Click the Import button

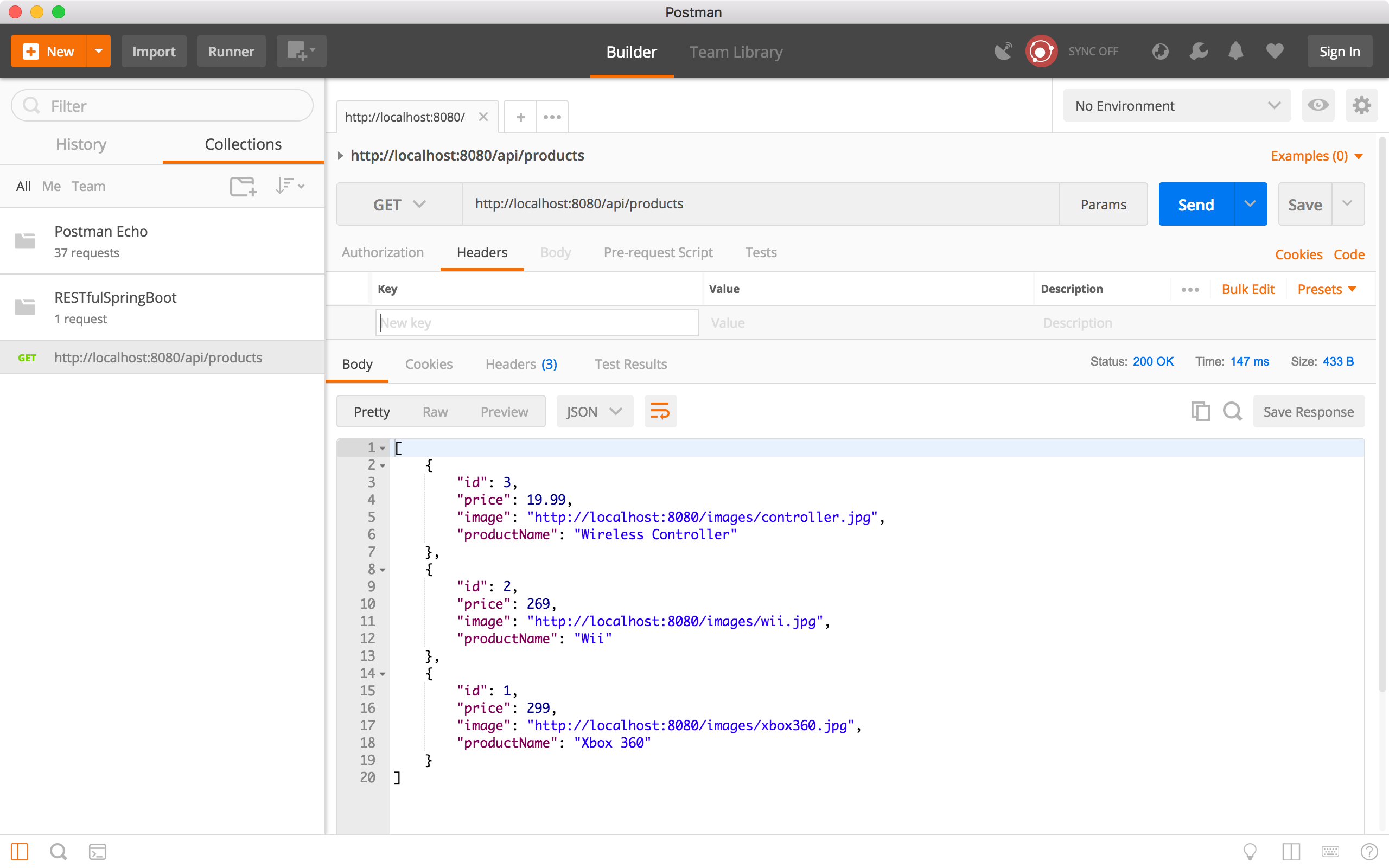(x=154, y=51)
